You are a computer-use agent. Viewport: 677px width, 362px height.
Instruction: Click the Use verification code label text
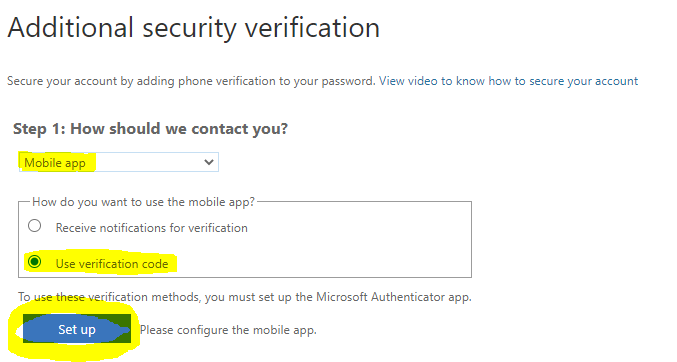[x=112, y=264]
